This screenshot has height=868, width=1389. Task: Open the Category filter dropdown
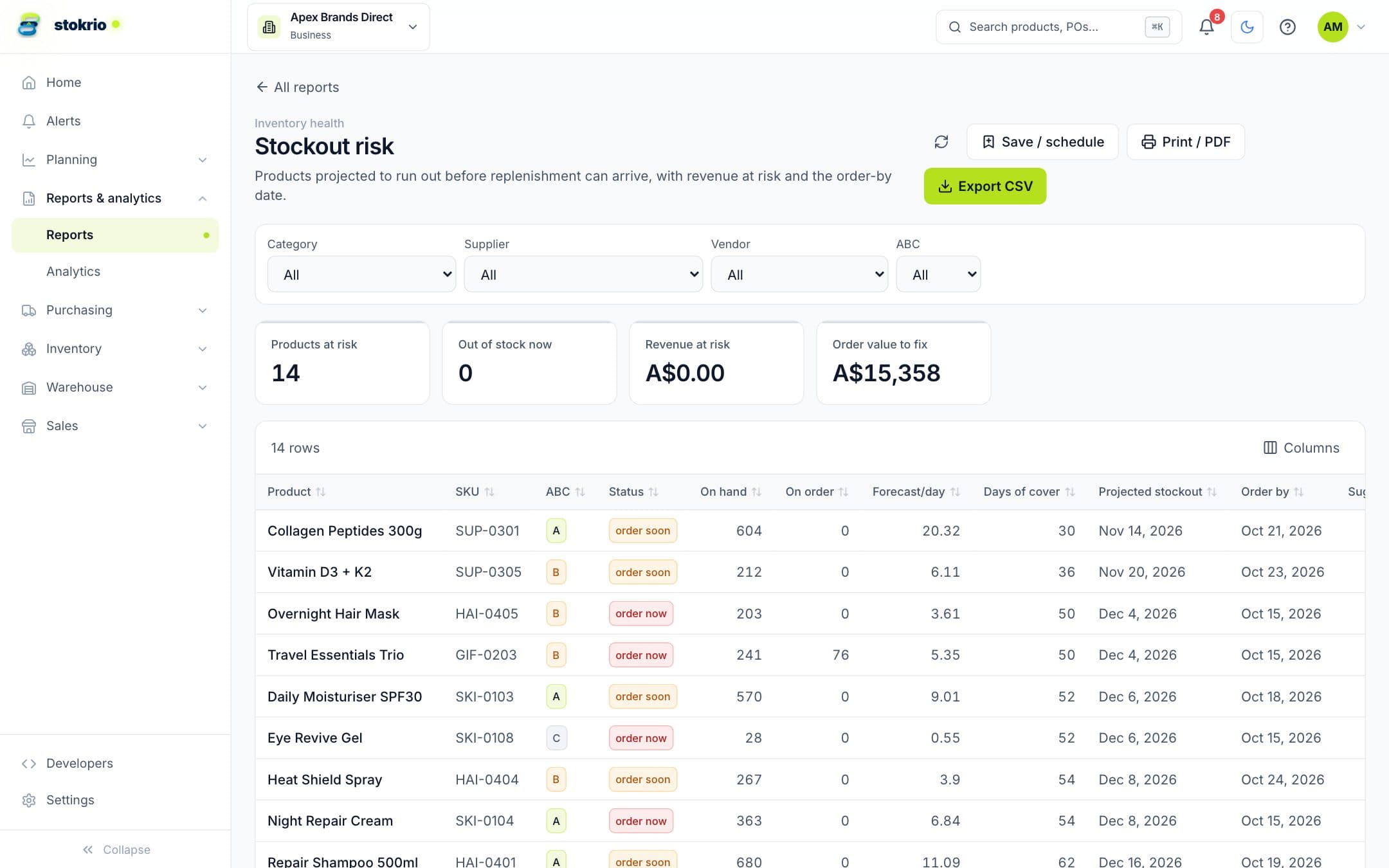tap(361, 275)
